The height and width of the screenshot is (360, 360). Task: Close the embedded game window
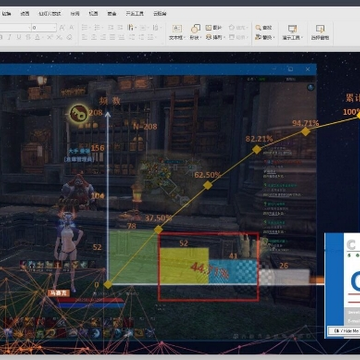pyautogui.click(x=308, y=69)
